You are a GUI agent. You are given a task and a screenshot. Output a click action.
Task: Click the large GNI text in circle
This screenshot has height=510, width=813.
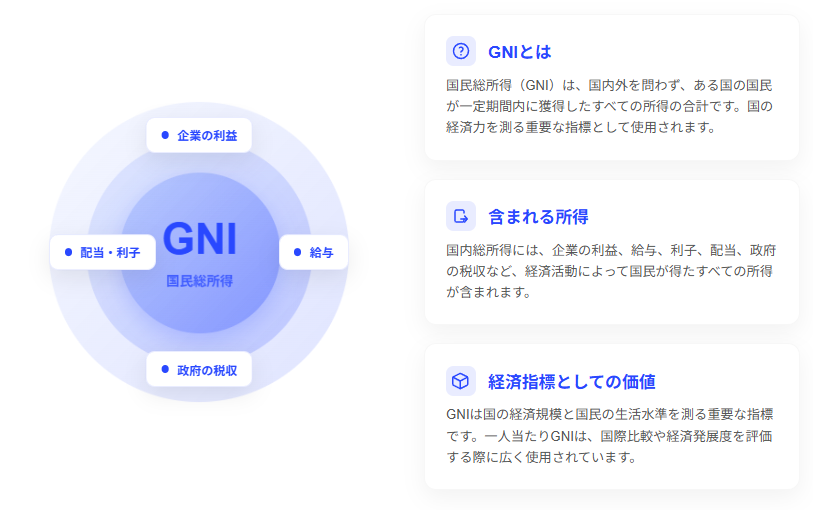click(x=200, y=239)
